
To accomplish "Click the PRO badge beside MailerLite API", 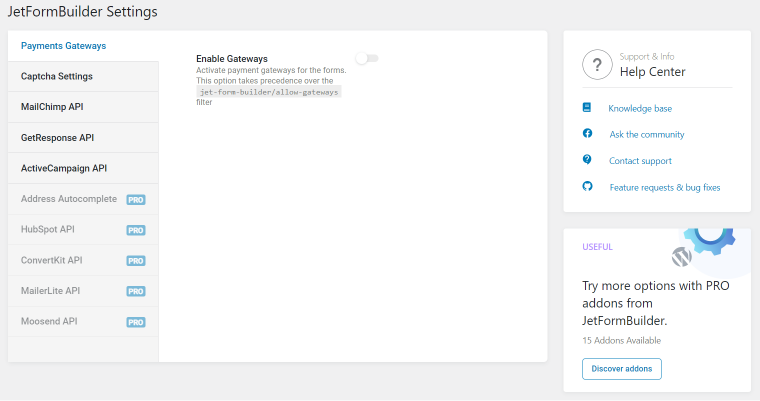I will (136, 291).
